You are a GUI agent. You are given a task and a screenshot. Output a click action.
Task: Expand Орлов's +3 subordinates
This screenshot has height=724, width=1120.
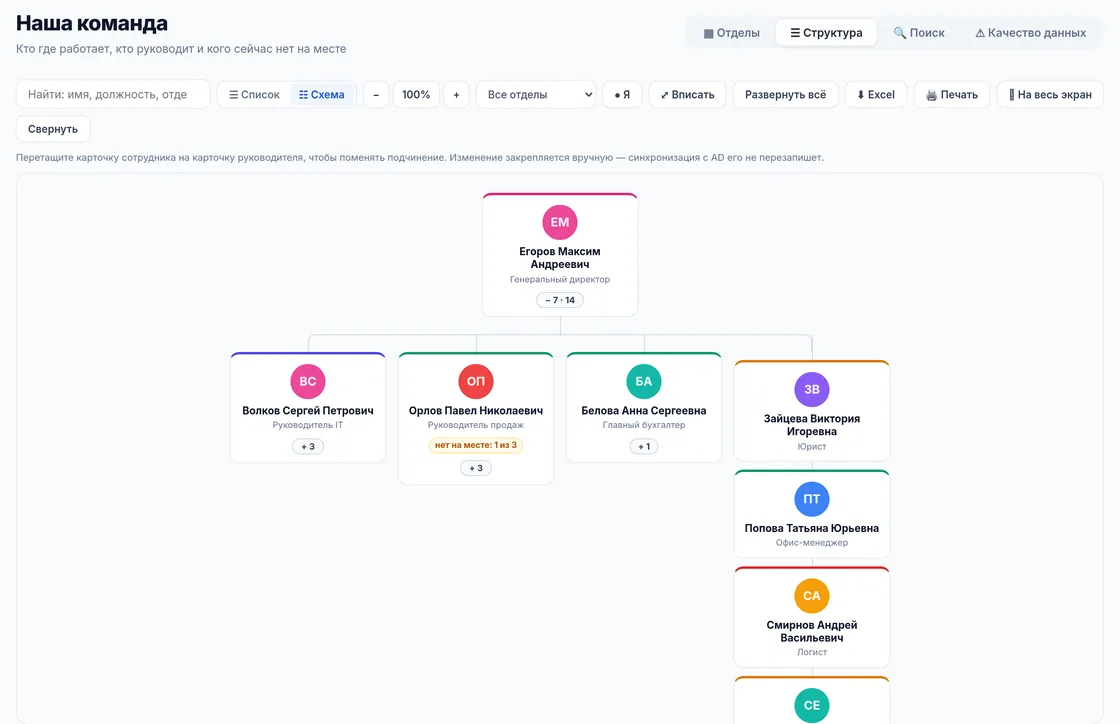click(476, 468)
